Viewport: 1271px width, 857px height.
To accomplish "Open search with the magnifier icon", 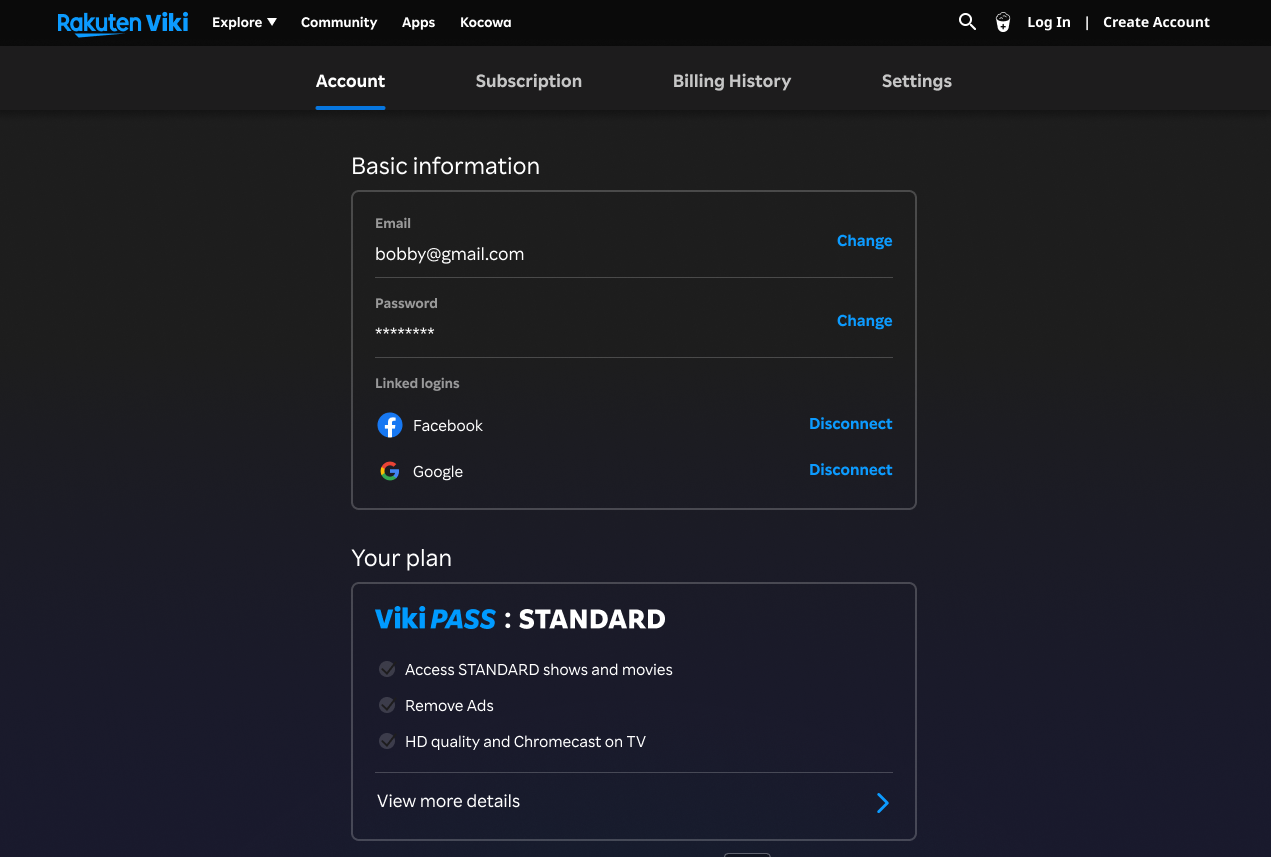I will tap(967, 22).
